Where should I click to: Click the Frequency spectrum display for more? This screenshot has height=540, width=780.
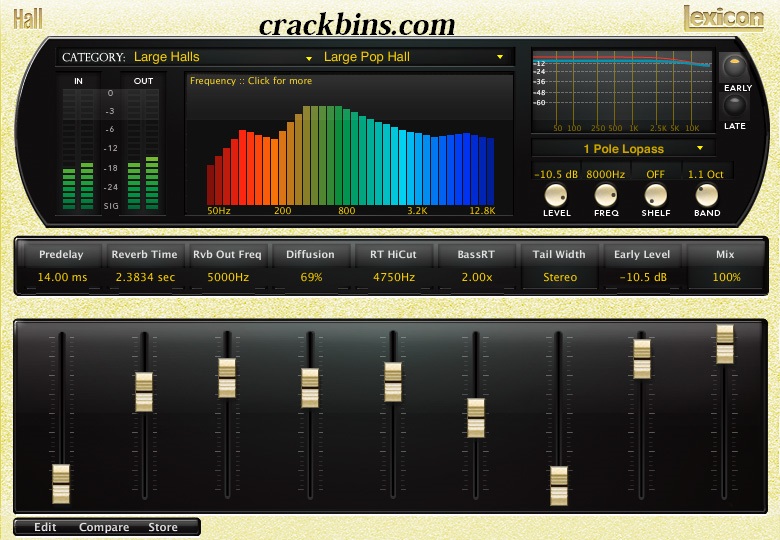[x=349, y=144]
